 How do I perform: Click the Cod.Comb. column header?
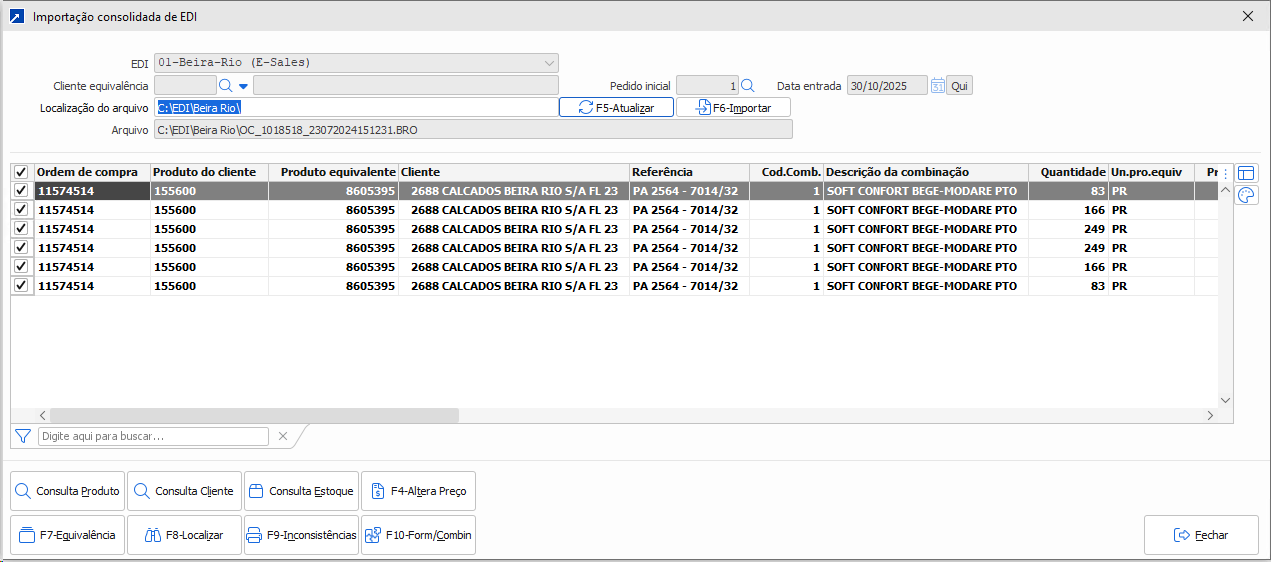[786, 172]
